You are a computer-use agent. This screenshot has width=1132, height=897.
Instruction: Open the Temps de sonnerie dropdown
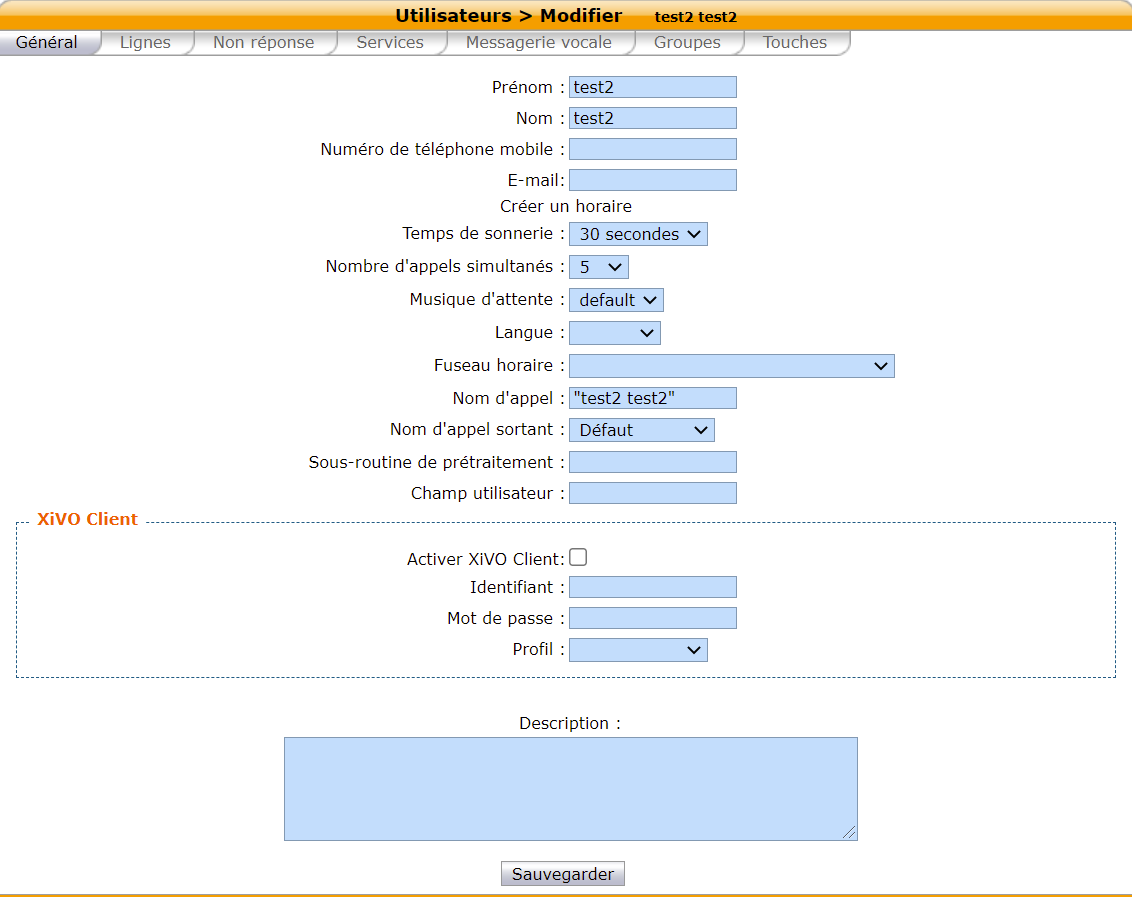pyautogui.click(x=638, y=234)
